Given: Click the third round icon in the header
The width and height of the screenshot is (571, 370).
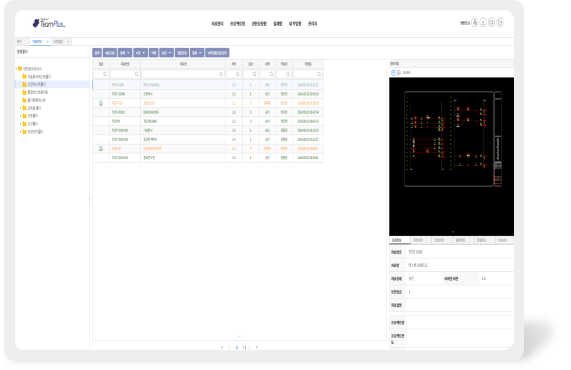Looking at the screenshot, I should [491, 23].
